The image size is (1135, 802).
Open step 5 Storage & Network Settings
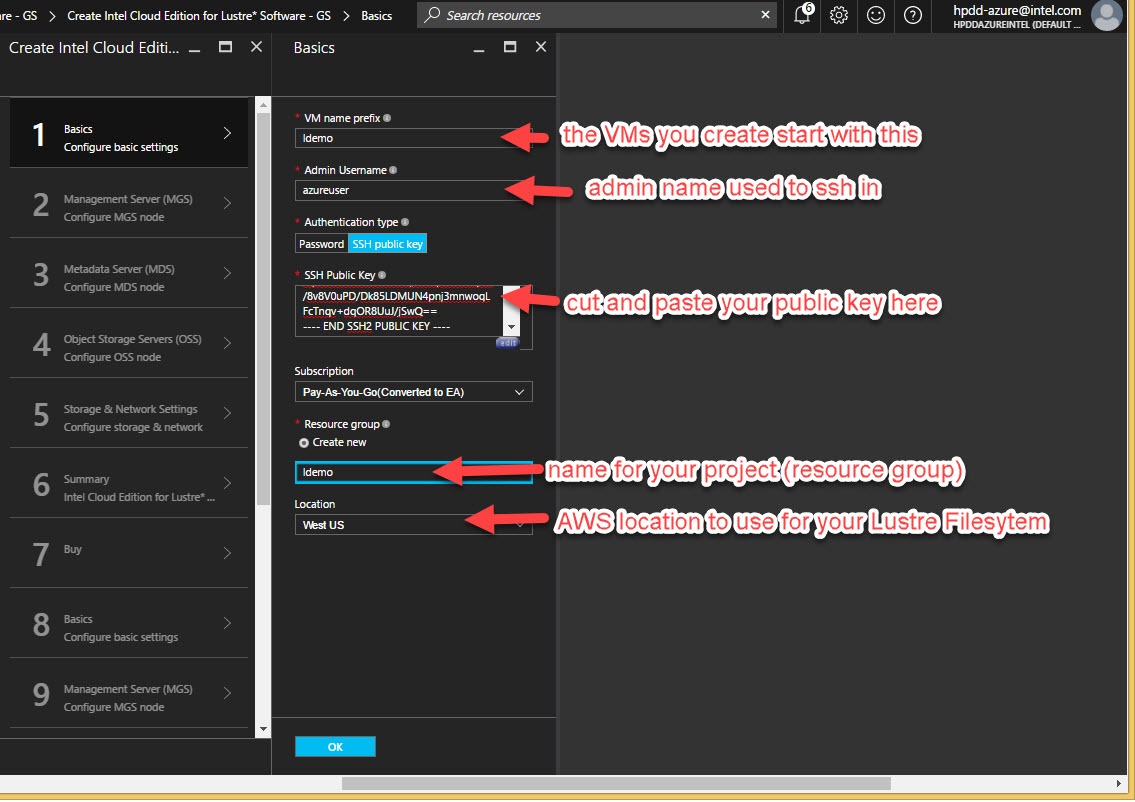tap(129, 415)
